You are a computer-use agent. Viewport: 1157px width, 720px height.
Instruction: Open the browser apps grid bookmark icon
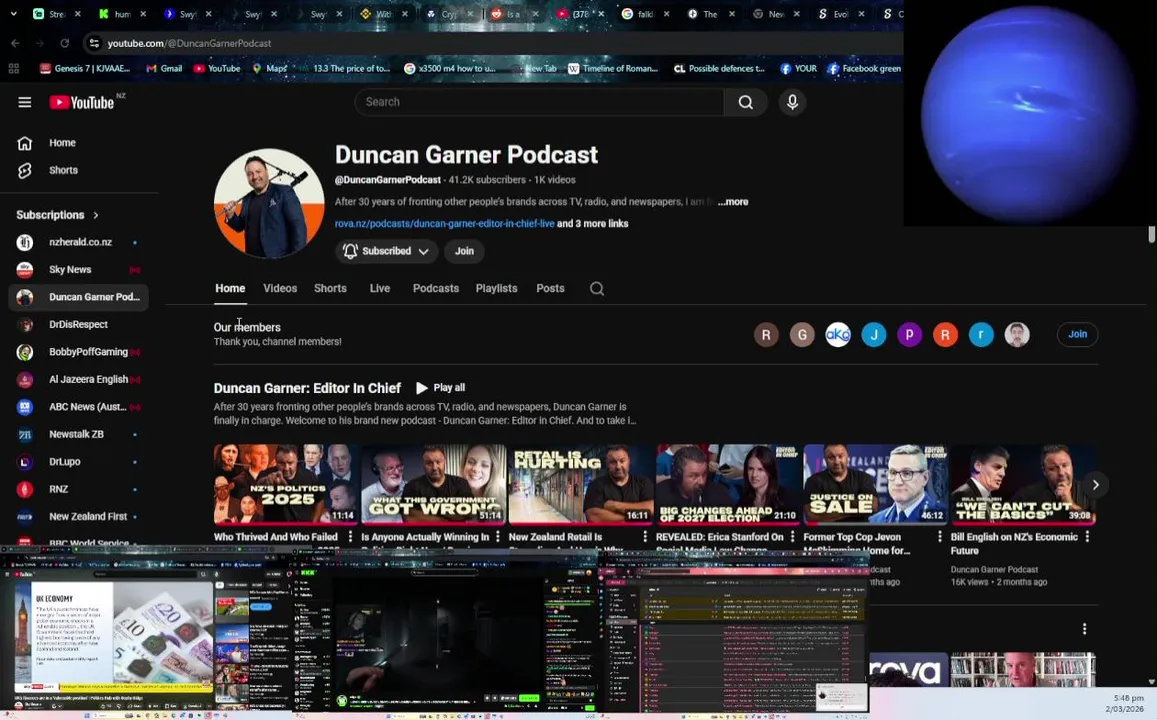(x=13, y=69)
